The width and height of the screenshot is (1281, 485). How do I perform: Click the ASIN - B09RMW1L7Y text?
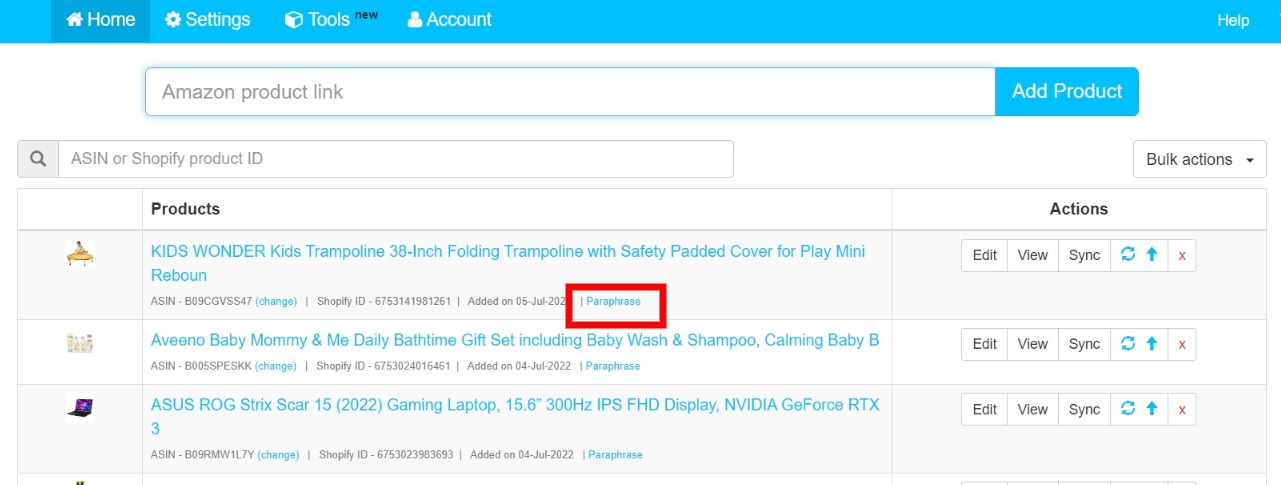[x=202, y=454]
